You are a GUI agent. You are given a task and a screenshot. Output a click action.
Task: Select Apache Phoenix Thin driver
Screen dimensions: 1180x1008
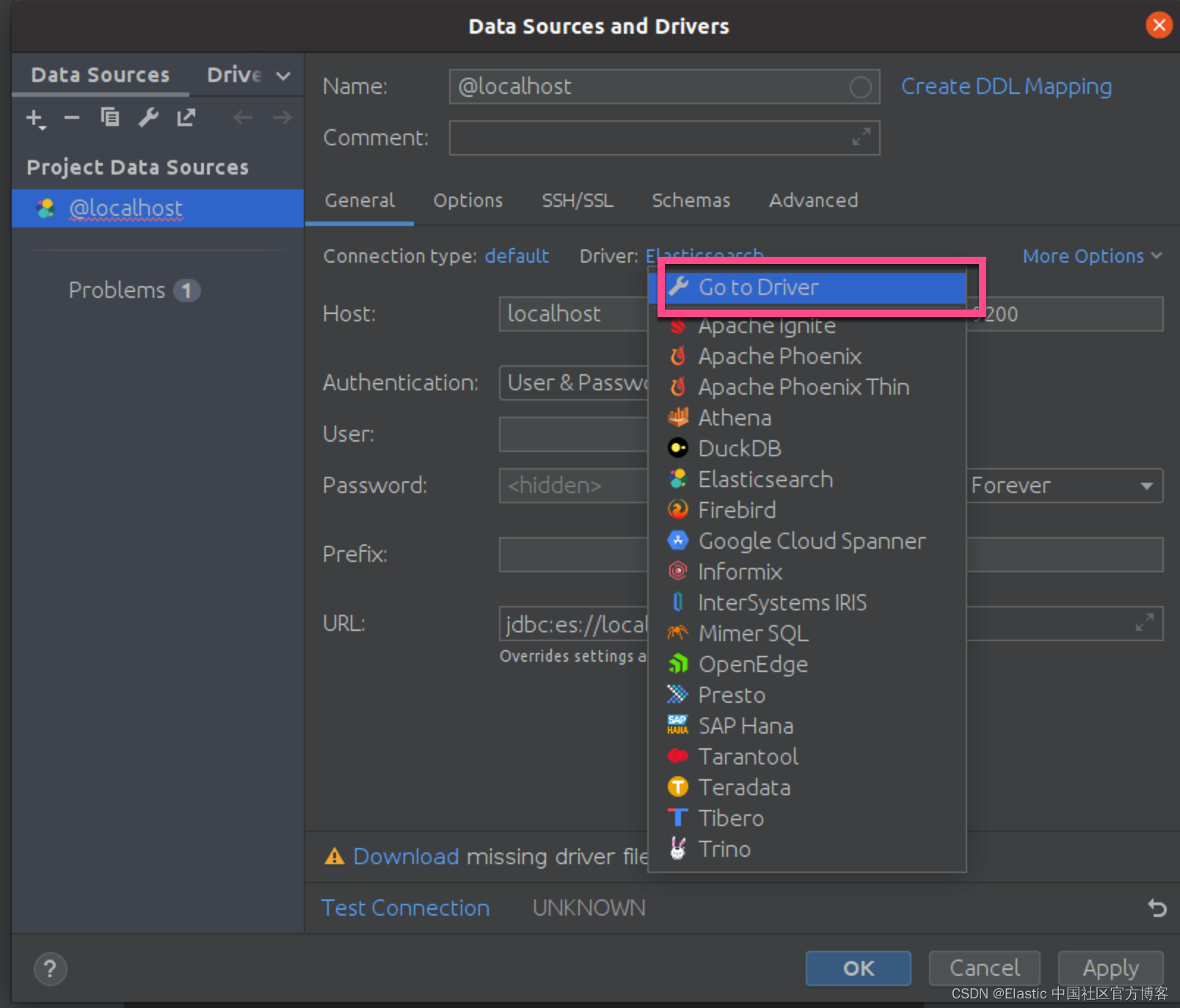807,387
